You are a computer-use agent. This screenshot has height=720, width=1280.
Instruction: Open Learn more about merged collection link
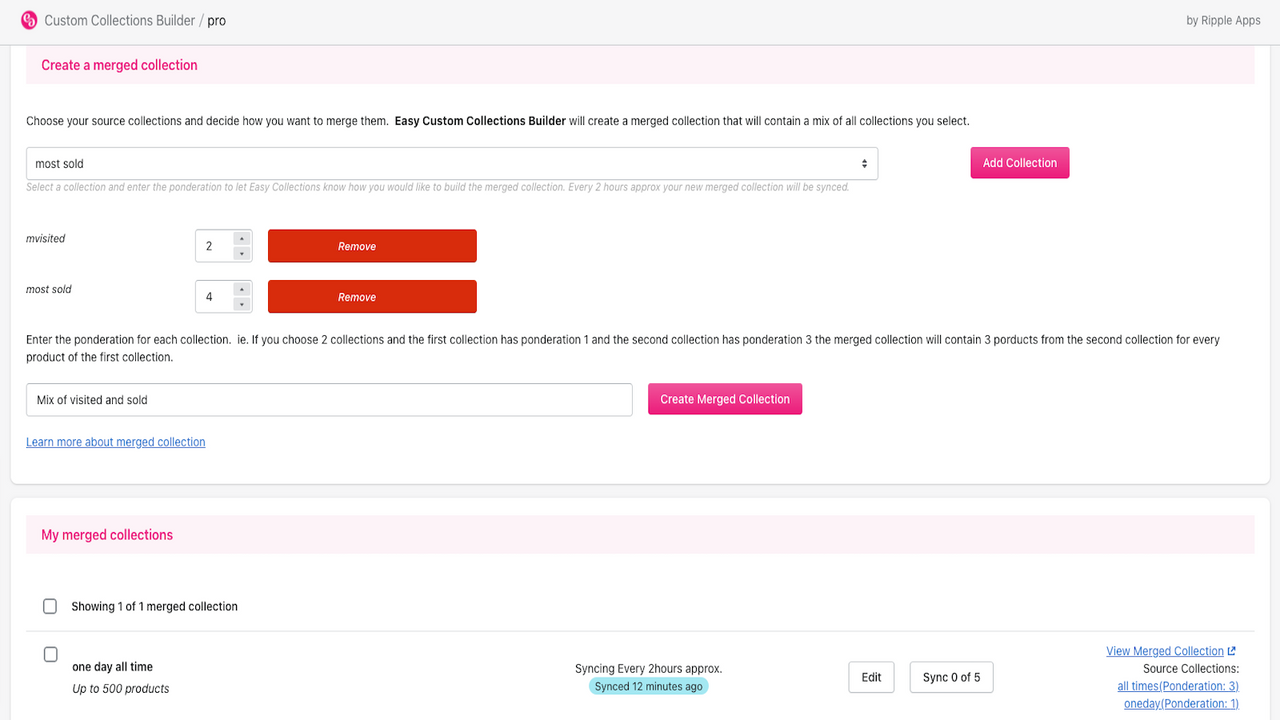point(116,442)
